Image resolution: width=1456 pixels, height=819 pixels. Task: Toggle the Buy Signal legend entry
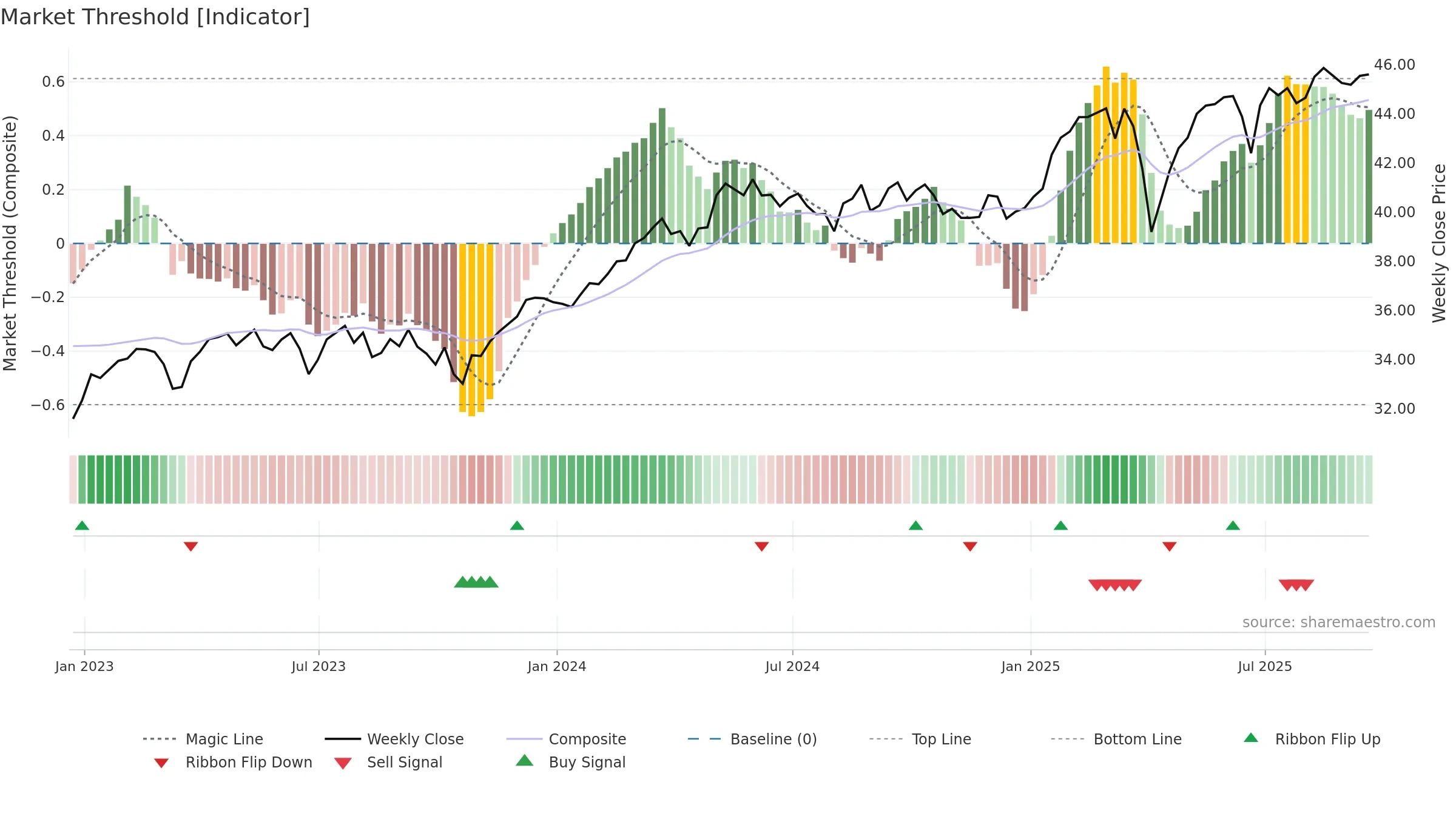(570, 762)
